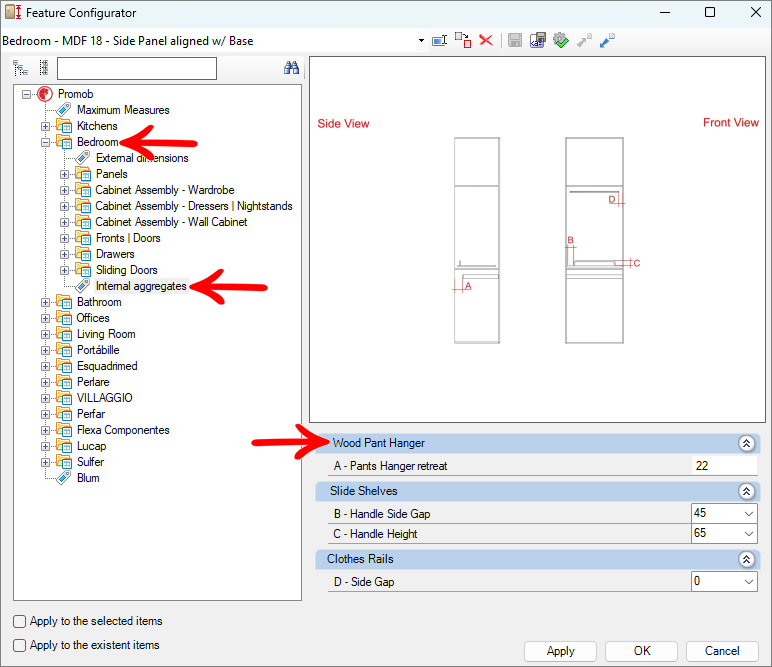Click the collapse-all tree icon
The height and width of the screenshot is (667, 772).
click(43, 68)
